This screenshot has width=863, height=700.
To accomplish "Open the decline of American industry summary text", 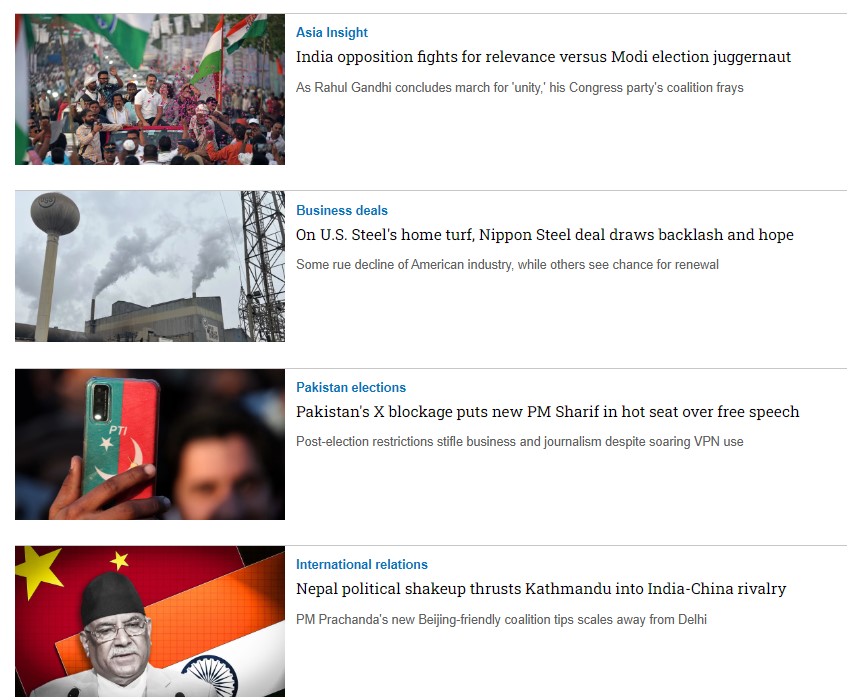I will 507,265.
